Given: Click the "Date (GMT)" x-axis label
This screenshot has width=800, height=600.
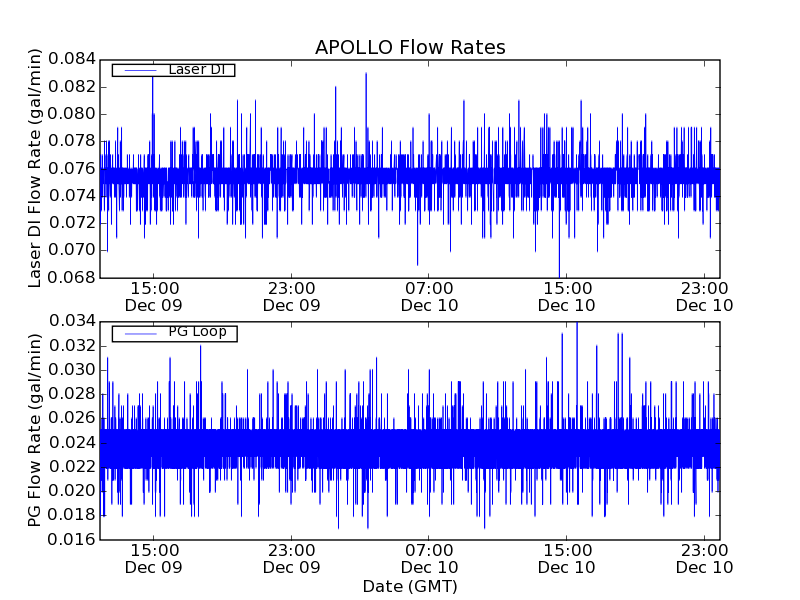Looking at the screenshot, I should click(410, 587).
